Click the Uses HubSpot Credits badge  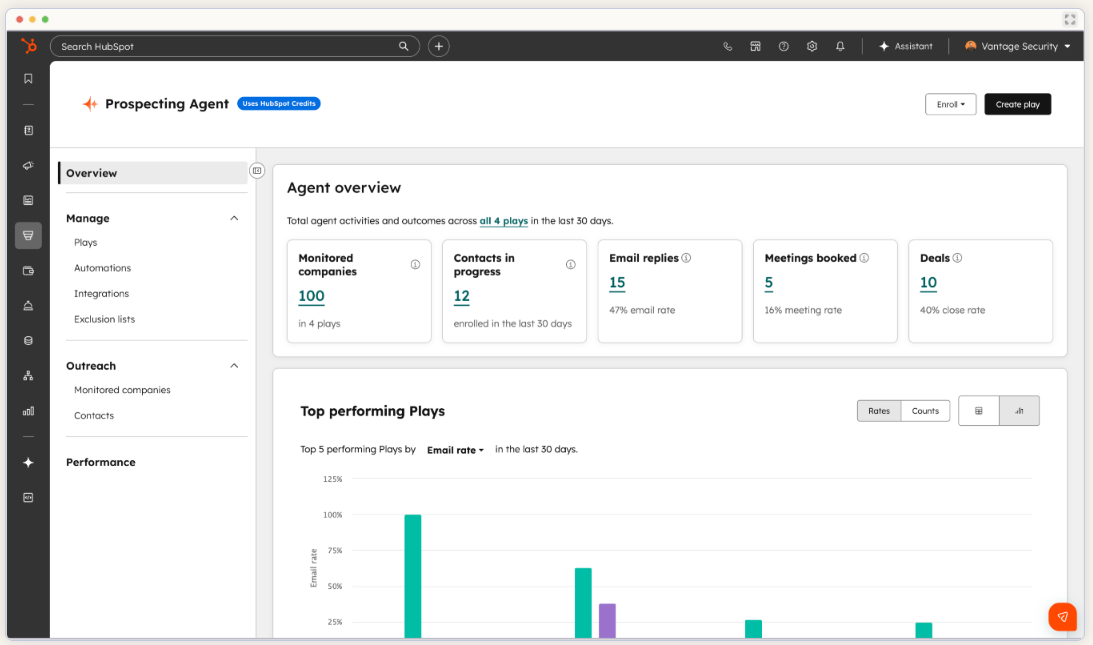pos(279,103)
